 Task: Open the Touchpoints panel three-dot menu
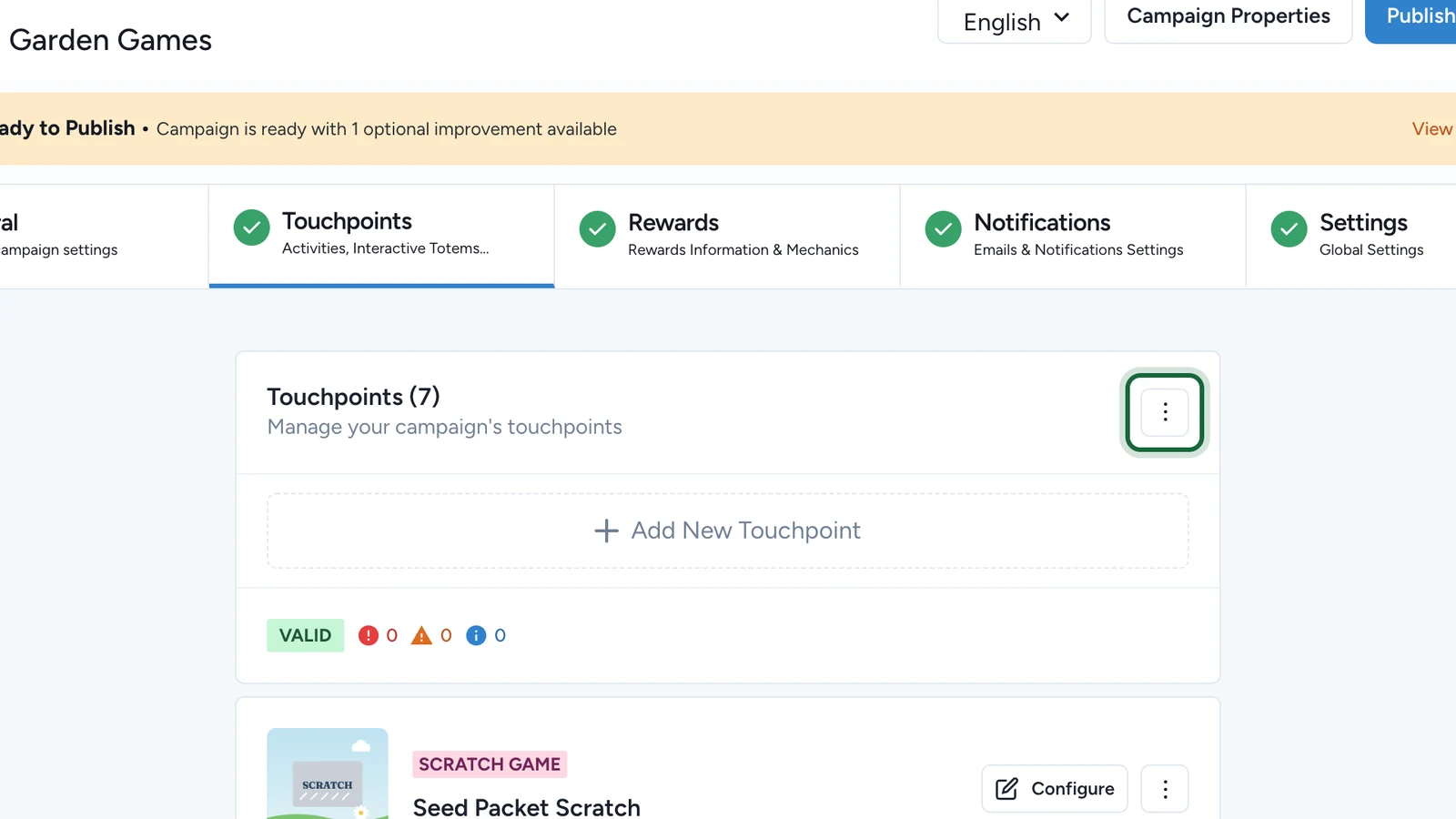1165,412
